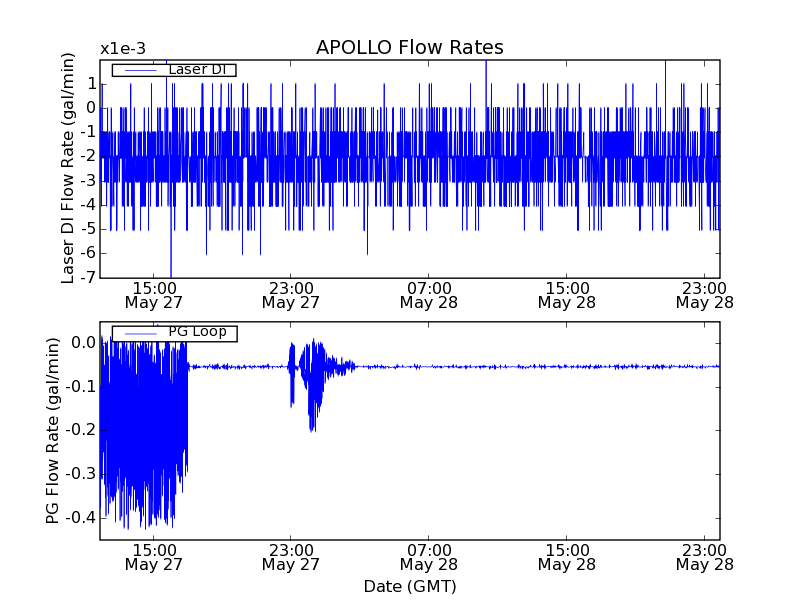
Task: Click the APOLLO Flow Rates chart title
Action: [409, 48]
